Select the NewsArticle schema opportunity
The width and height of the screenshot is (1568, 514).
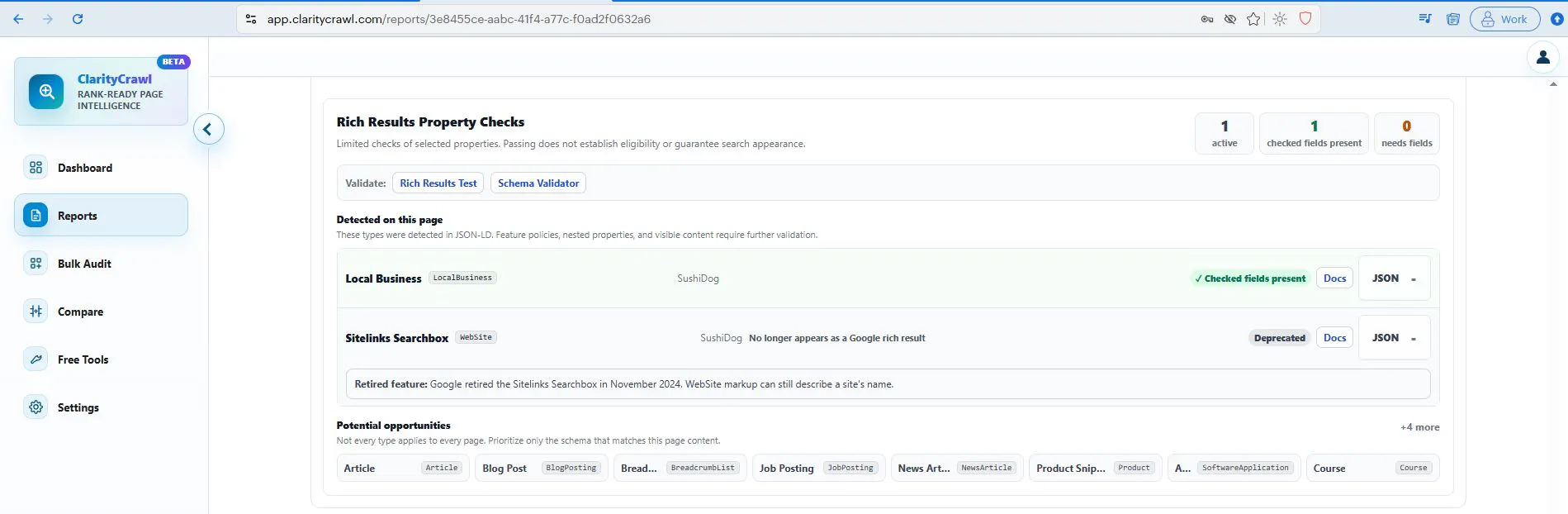tap(957, 468)
